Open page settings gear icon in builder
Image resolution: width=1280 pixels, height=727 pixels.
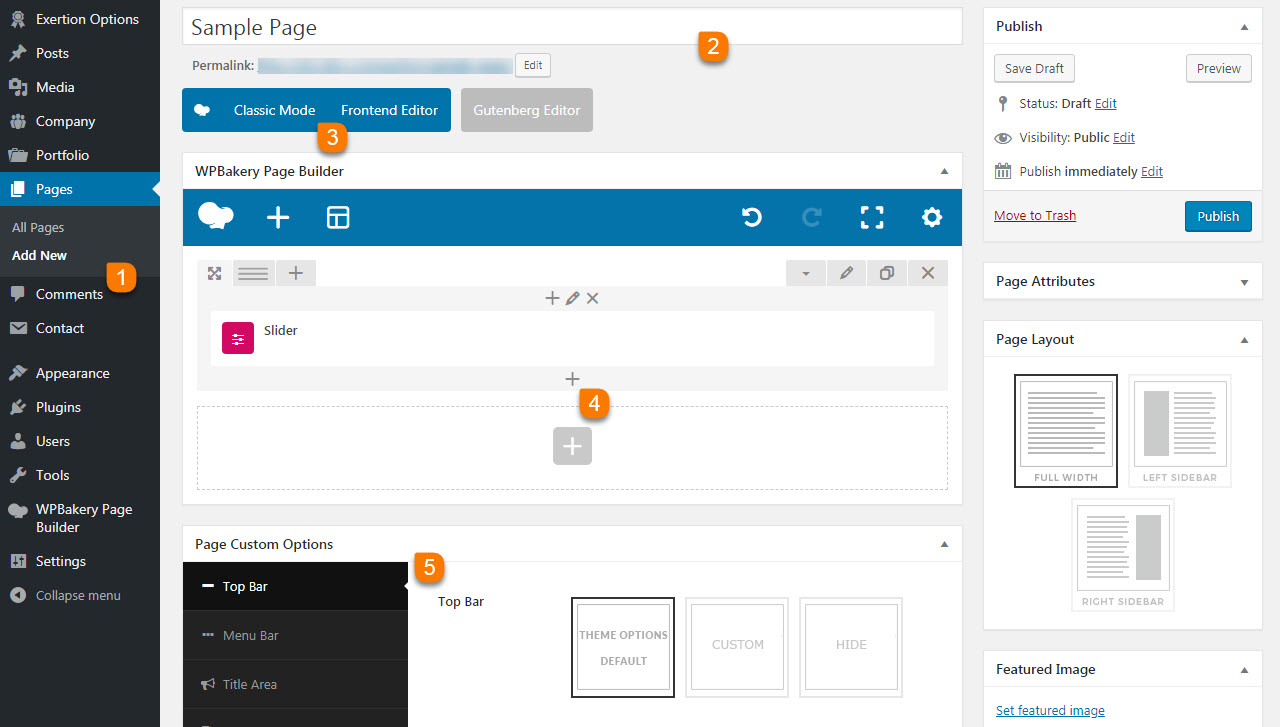pyautogui.click(x=932, y=217)
